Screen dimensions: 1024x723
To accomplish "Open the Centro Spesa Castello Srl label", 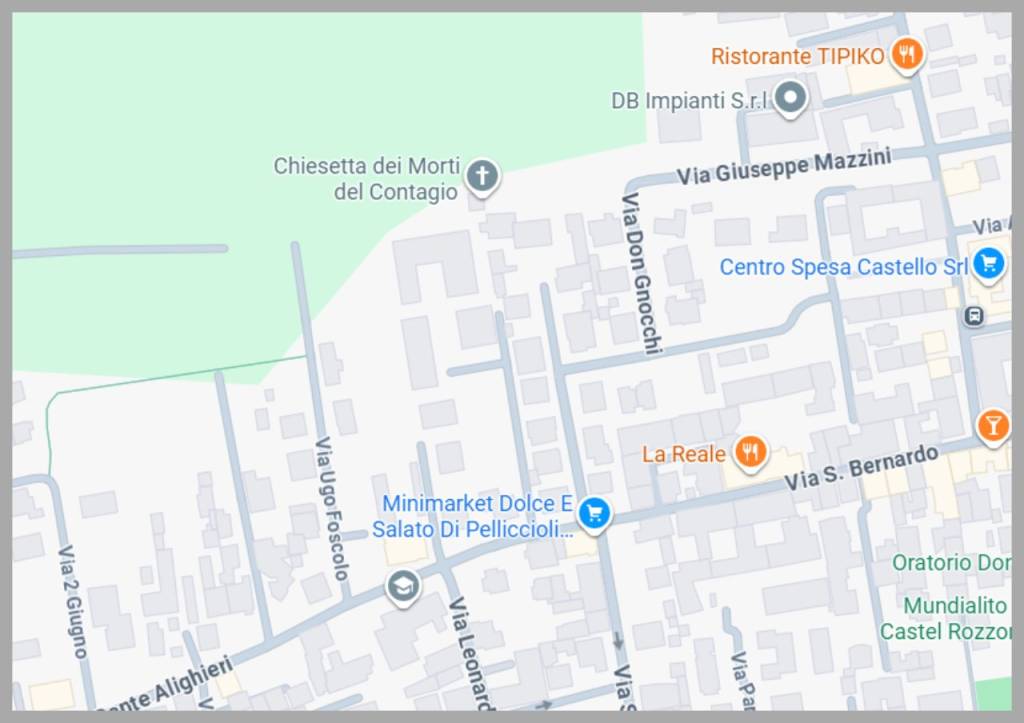I will (x=843, y=267).
